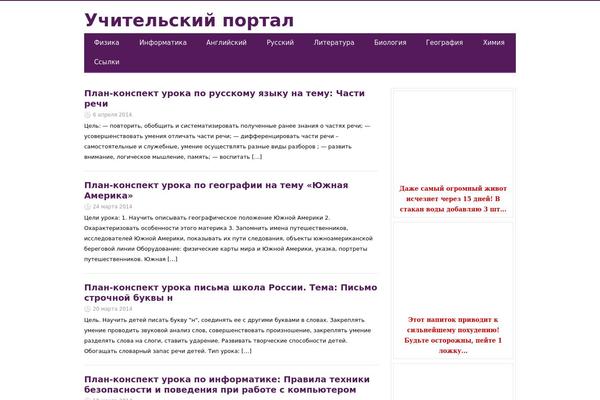Click the excerpt text starting Цель. Научить детей
This screenshot has width=600, height=400.
(x=228, y=335)
